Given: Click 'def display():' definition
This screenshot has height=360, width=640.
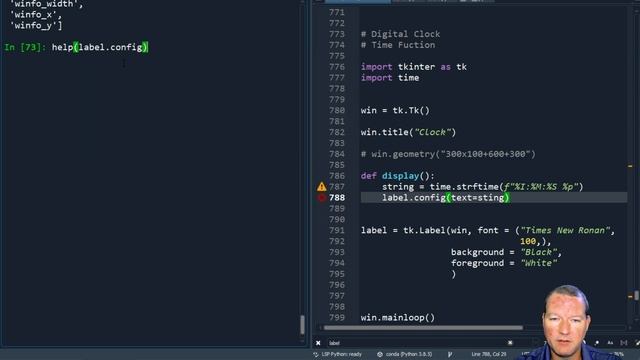Looking at the screenshot, I should (398, 176).
